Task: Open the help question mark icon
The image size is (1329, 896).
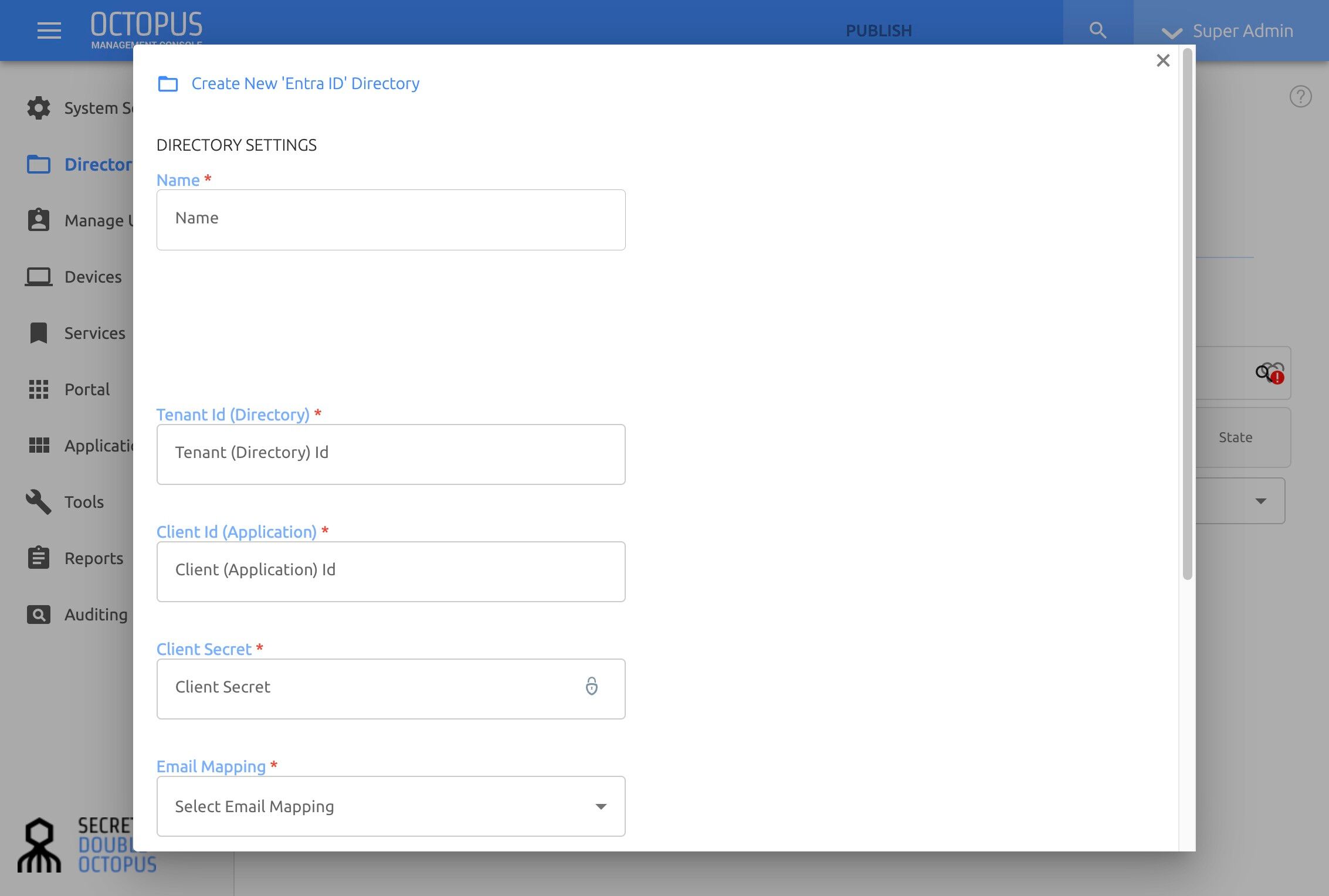Action: click(x=1300, y=97)
